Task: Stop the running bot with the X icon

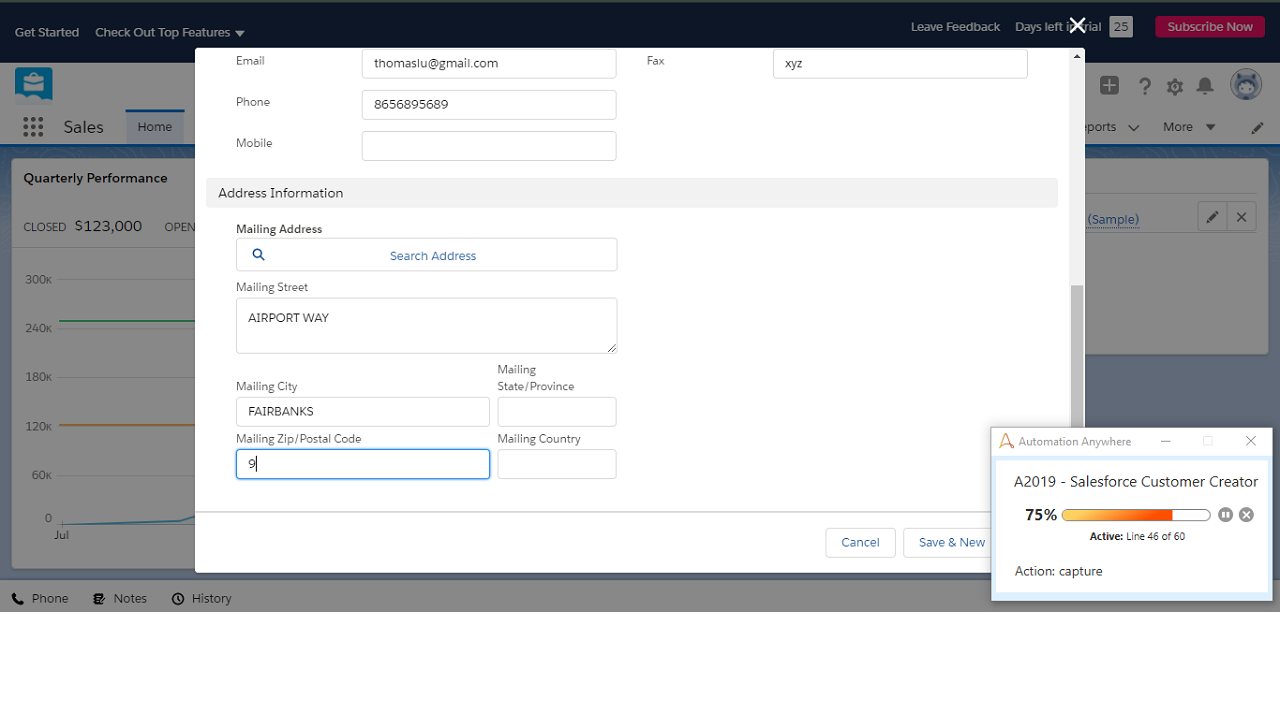Action: click(x=1246, y=515)
